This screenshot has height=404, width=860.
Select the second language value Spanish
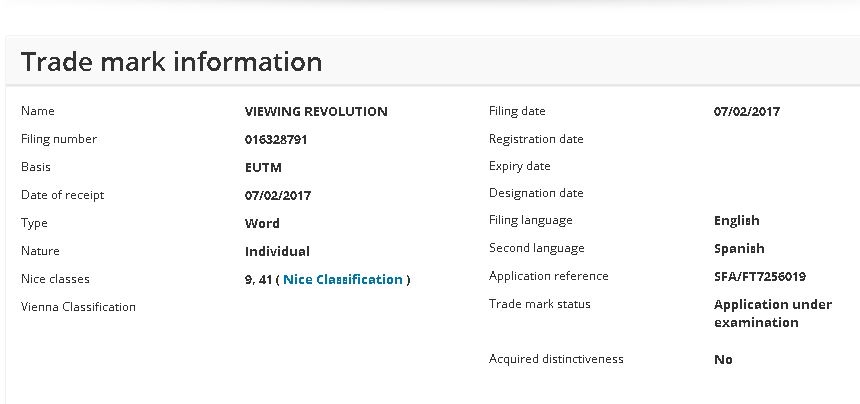(739, 249)
